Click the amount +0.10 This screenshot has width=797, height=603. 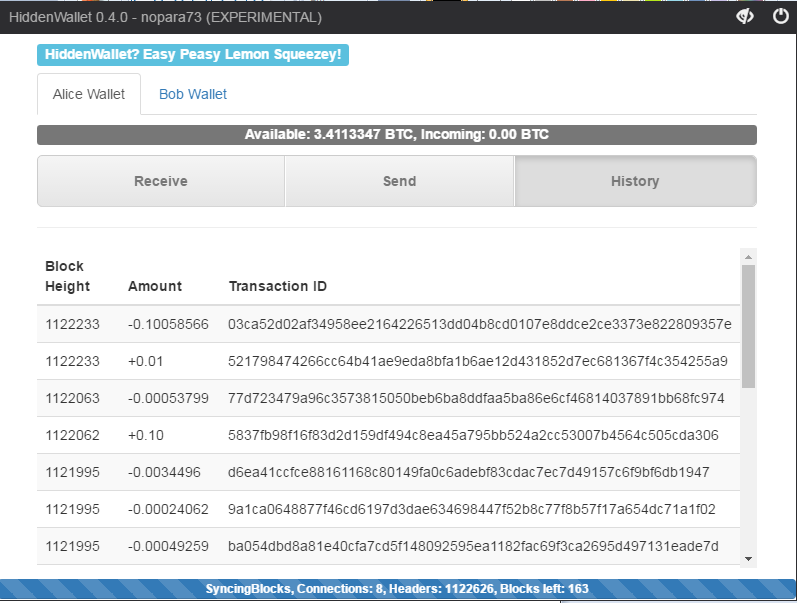pyautogui.click(x=145, y=435)
